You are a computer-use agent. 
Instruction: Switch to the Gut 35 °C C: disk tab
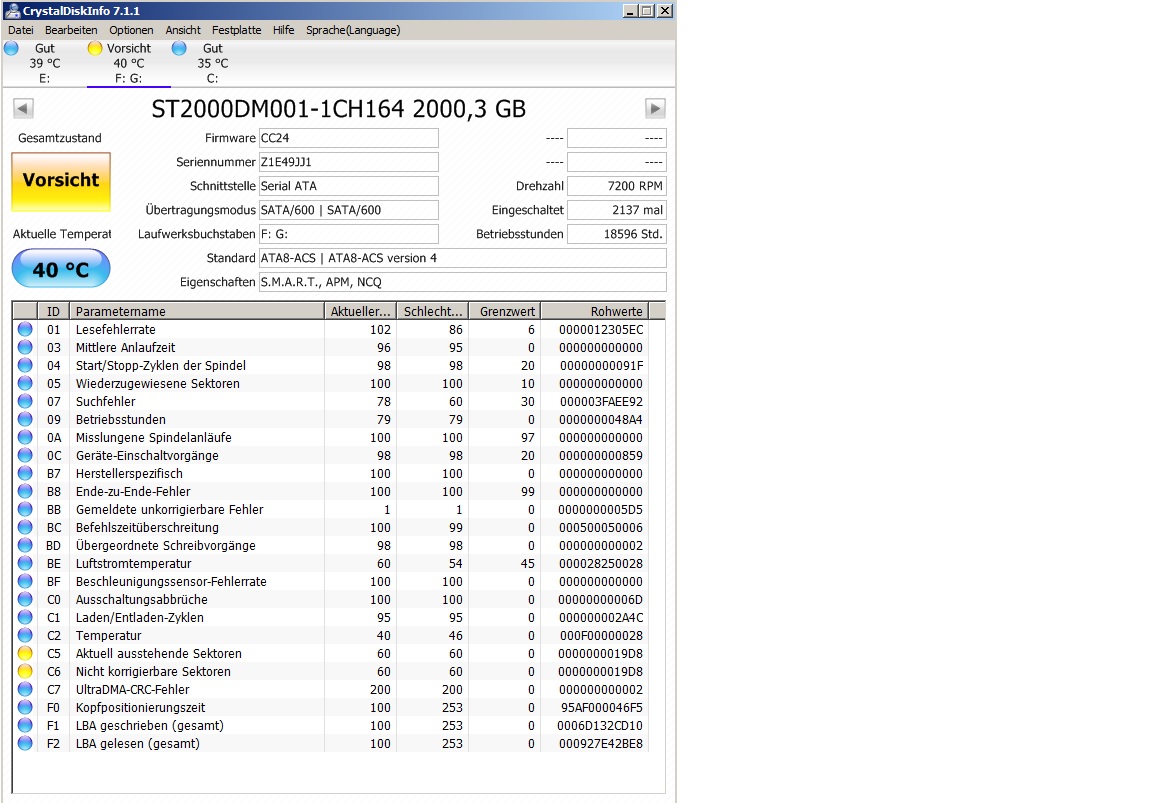click(x=212, y=63)
